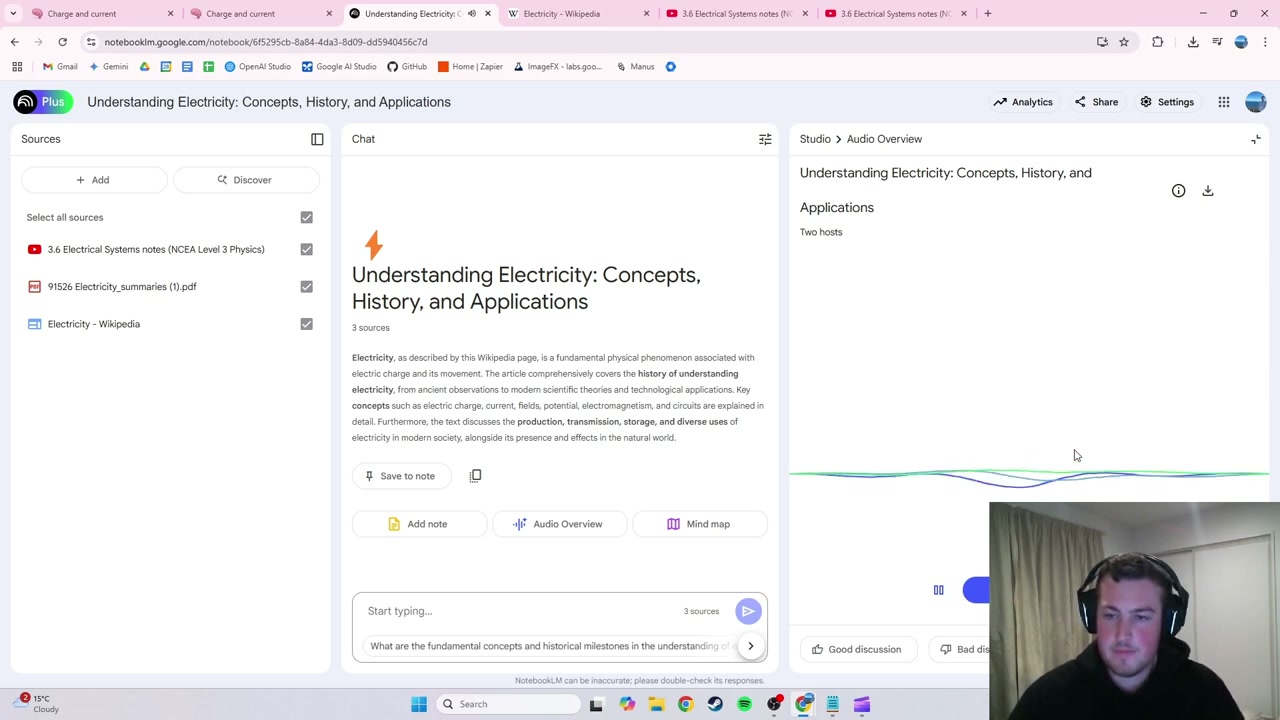Image resolution: width=1280 pixels, height=720 pixels.
Task: Submit chat with the send arrow
Action: pyautogui.click(x=748, y=611)
